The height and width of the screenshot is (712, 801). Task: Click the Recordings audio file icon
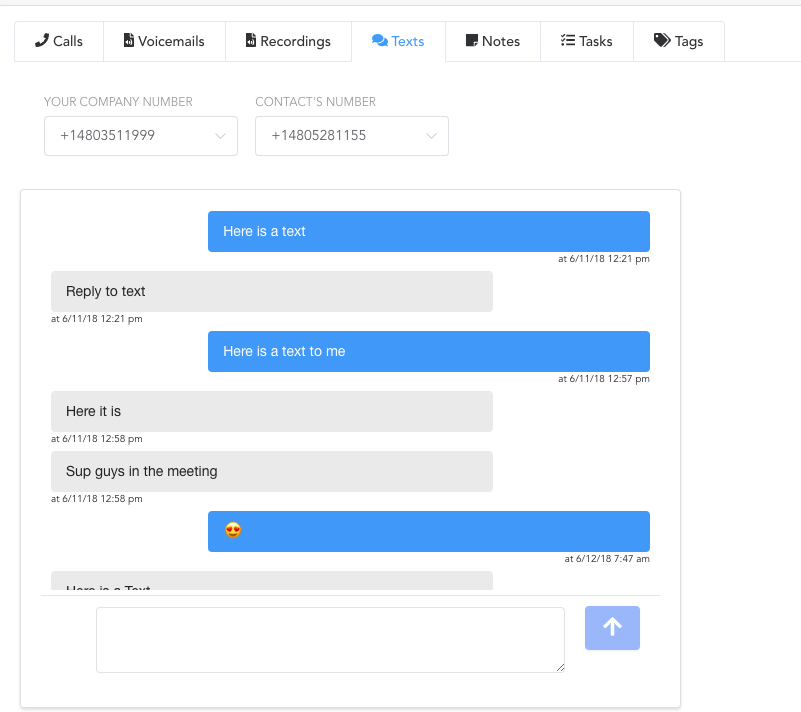[250, 41]
